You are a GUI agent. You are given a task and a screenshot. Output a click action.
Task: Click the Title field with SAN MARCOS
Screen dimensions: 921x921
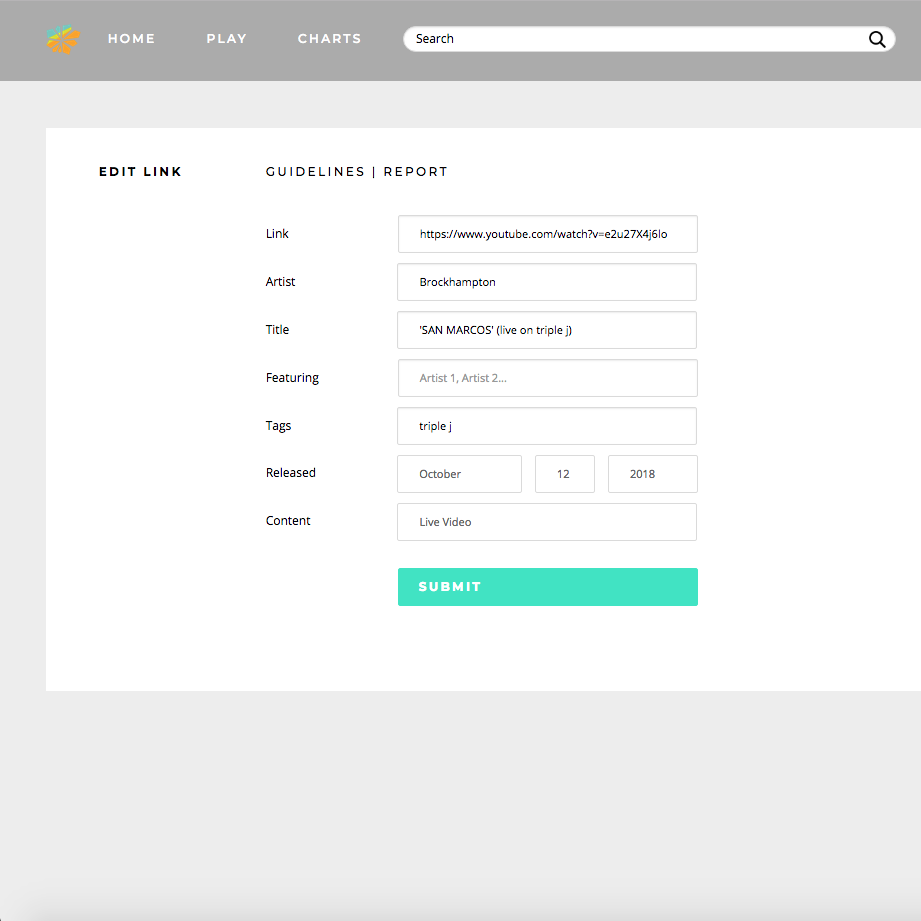point(546,330)
